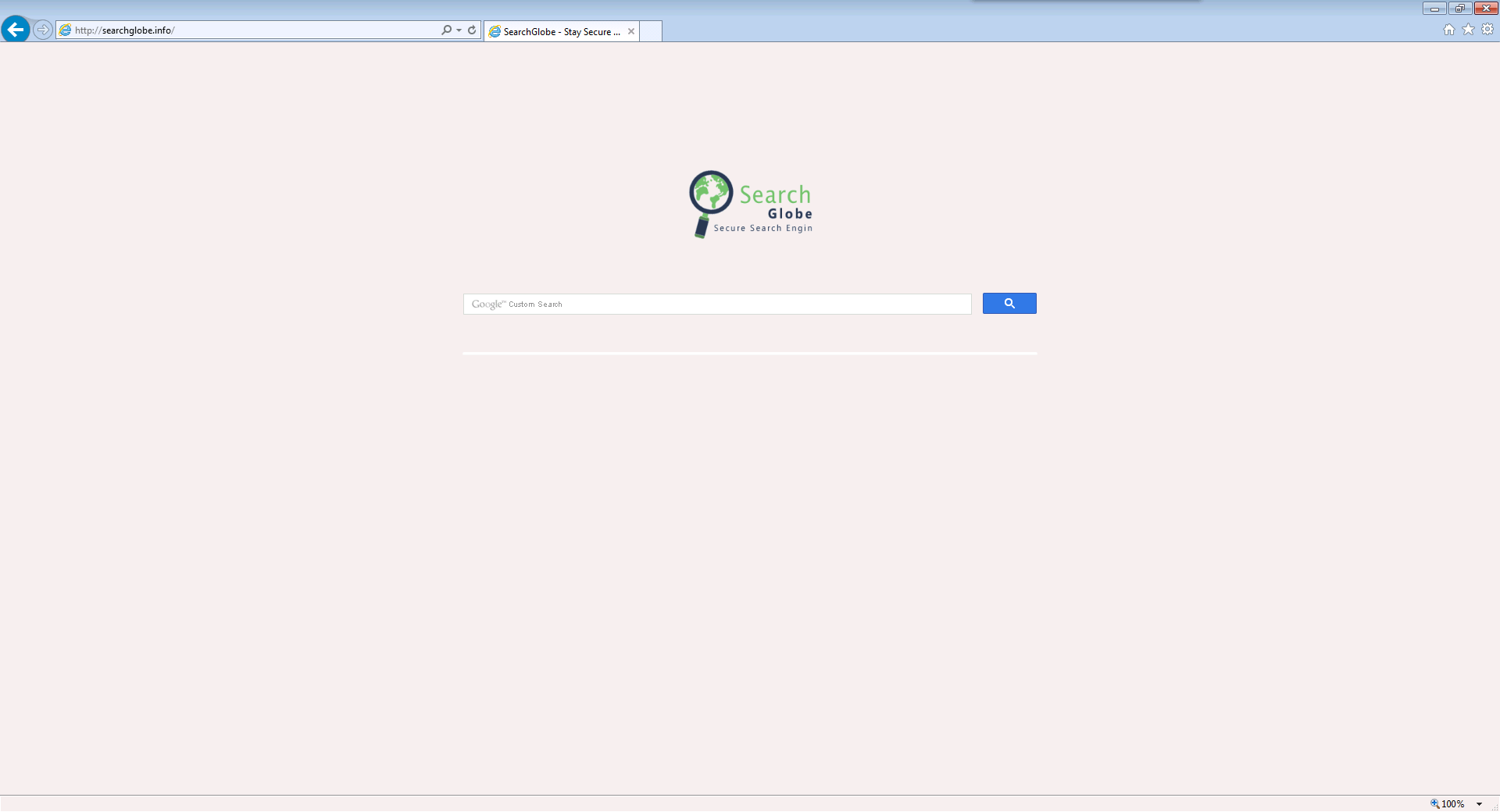Open the Home page icon
The width and height of the screenshot is (1500, 812).
[x=1449, y=30]
